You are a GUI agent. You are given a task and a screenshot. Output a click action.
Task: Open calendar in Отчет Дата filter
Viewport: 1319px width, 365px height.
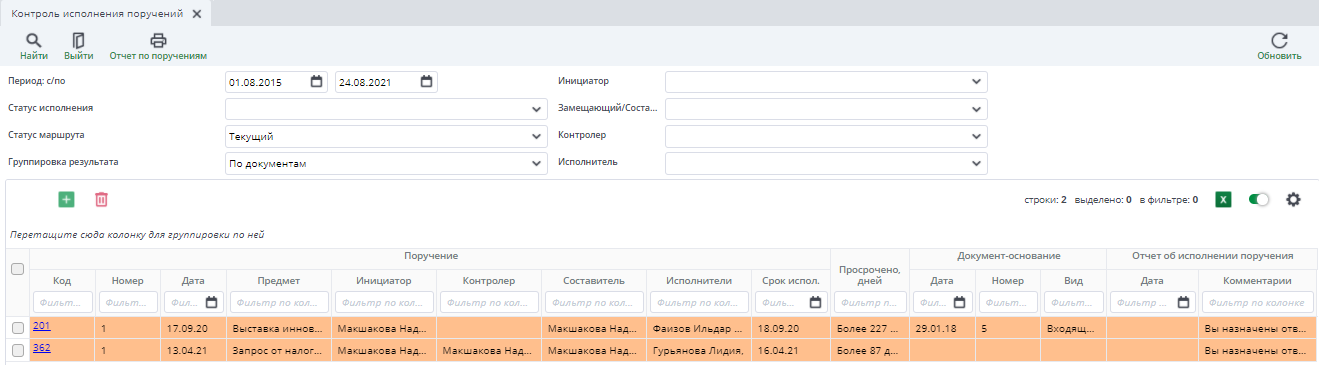pos(1184,302)
